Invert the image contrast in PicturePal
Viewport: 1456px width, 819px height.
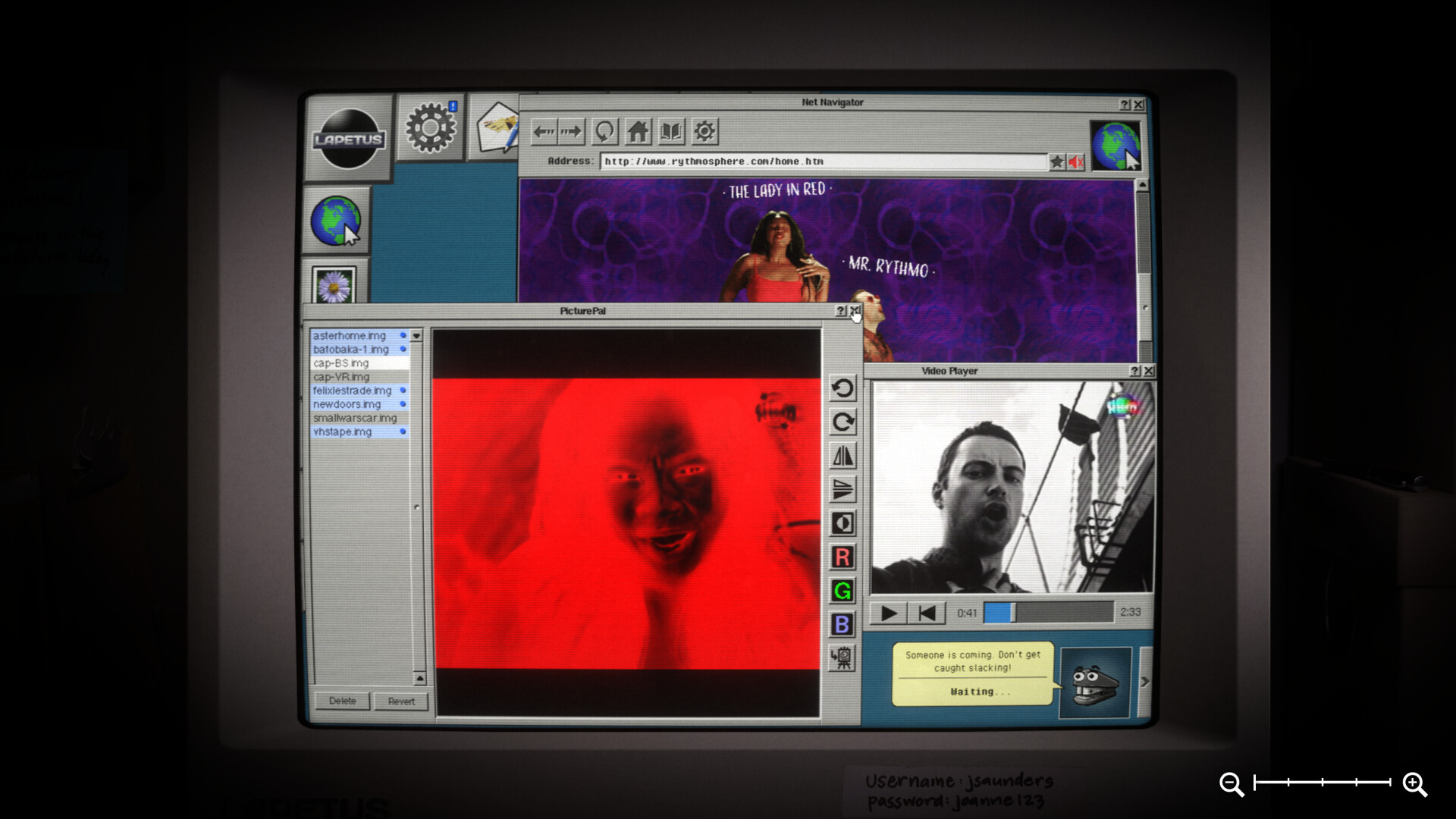pyautogui.click(x=842, y=523)
